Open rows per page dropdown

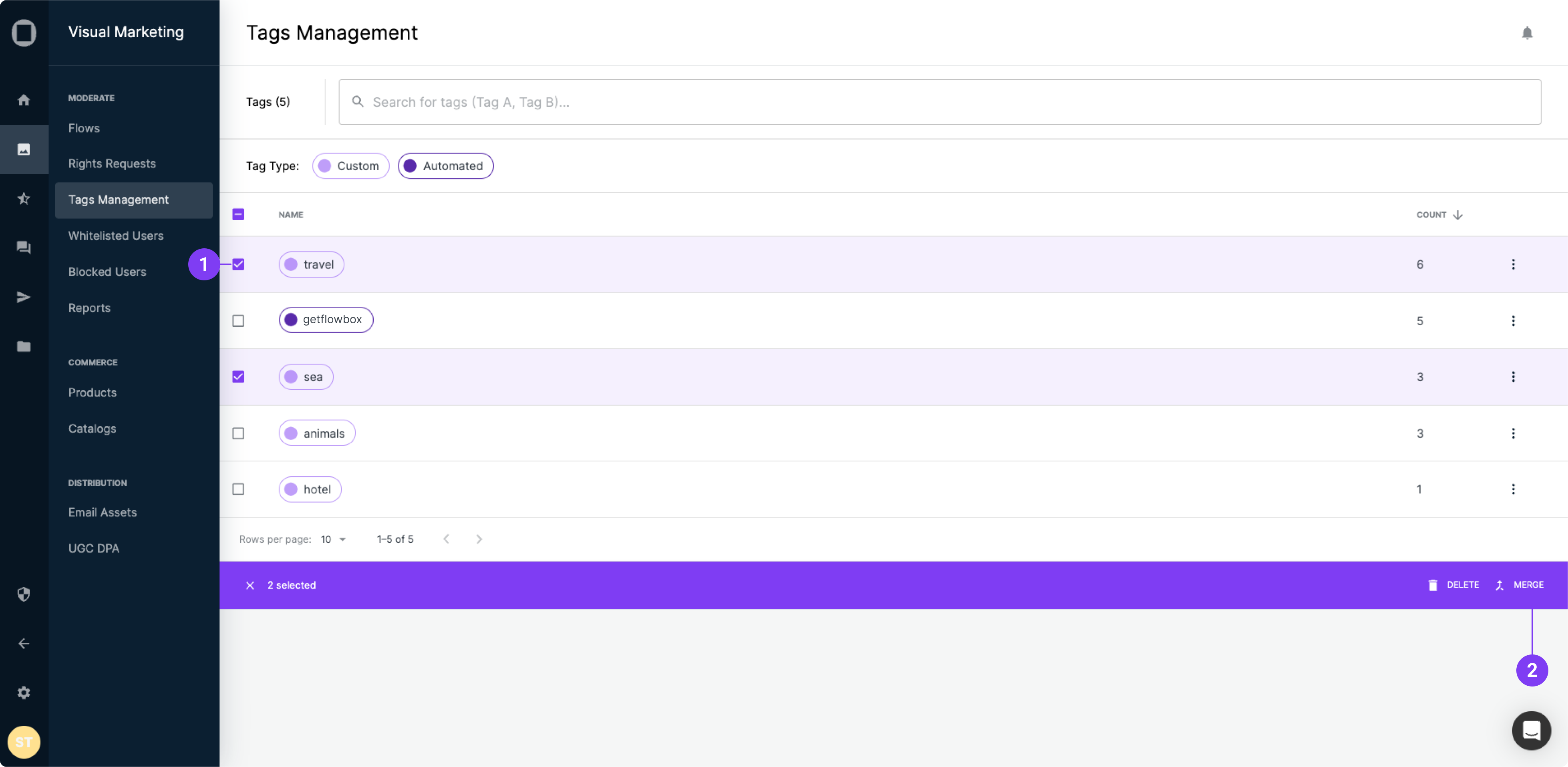point(334,540)
